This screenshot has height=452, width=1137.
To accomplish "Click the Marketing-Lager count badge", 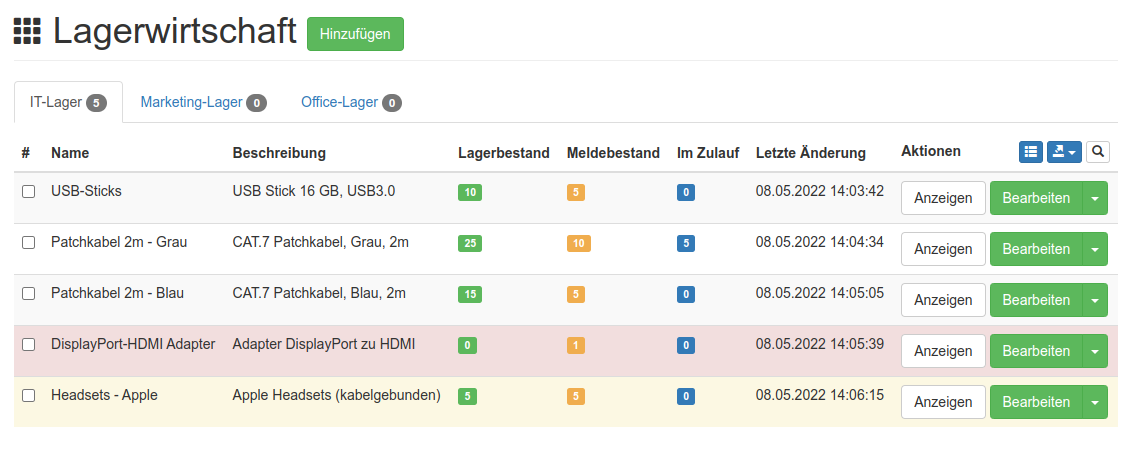I will coord(257,103).
